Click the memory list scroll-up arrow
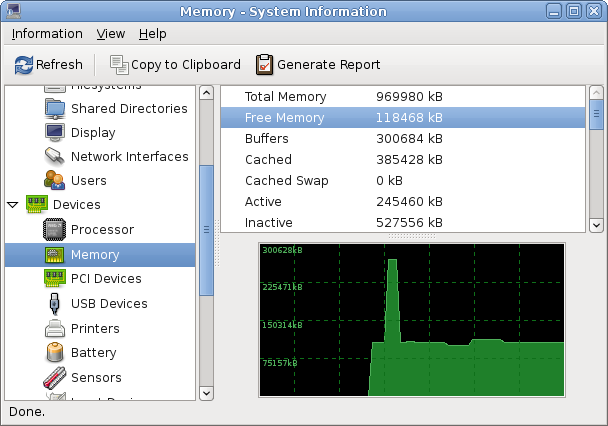Viewport: 608px width, 426px height. click(595, 93)
